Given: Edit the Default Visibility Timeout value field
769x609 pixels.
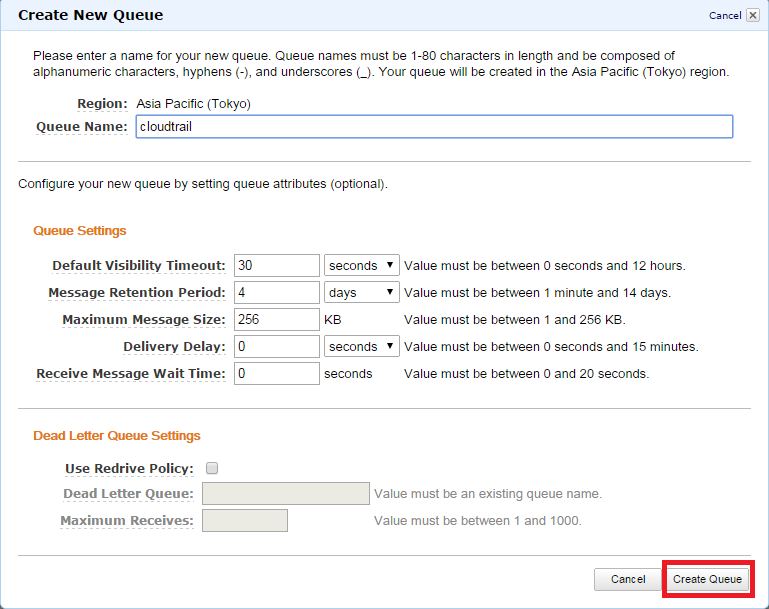Looking at the screenshot, I should [x=277, y=265].
